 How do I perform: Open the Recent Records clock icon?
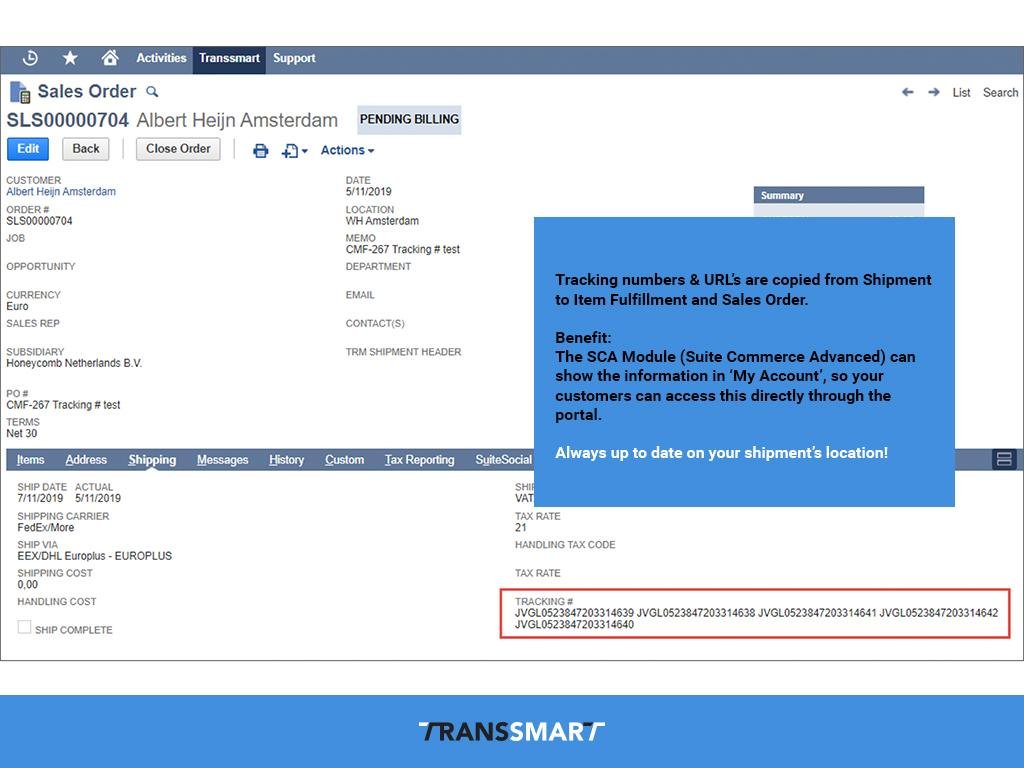coord(30,58)
